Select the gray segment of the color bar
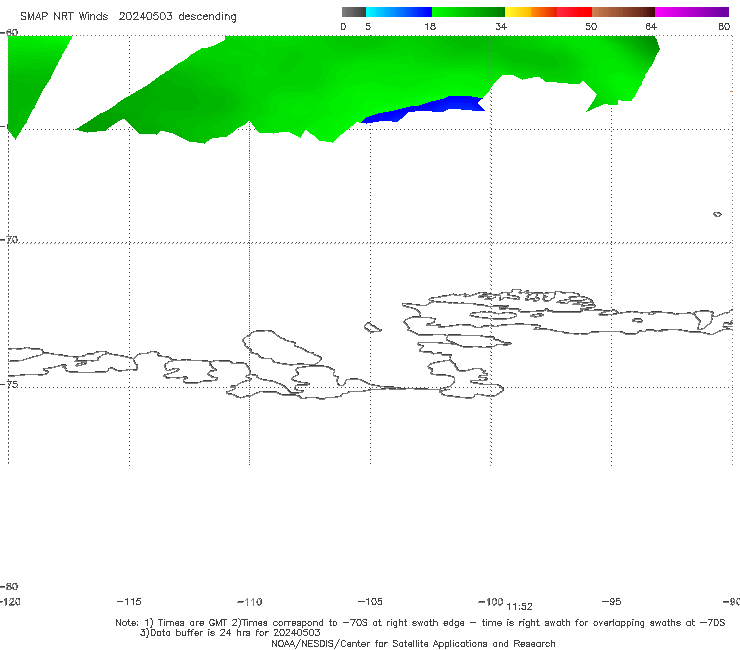The image size is (740, 650). pyautogui.click(x=353, y=12)
